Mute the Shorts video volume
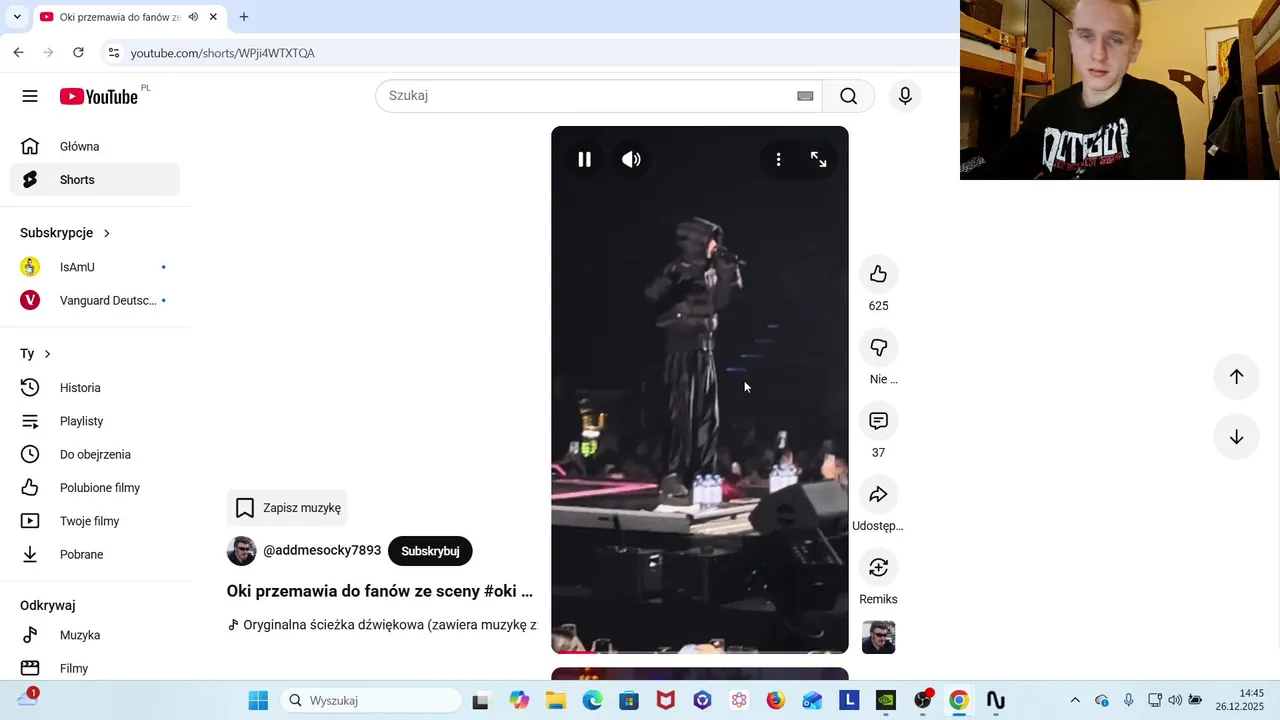The image size is (1280, 720). [x=631, y=159]
